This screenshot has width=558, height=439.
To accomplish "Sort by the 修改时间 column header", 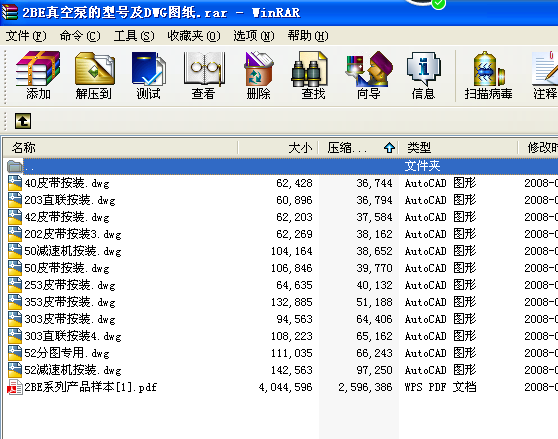I will coord(538,148).
